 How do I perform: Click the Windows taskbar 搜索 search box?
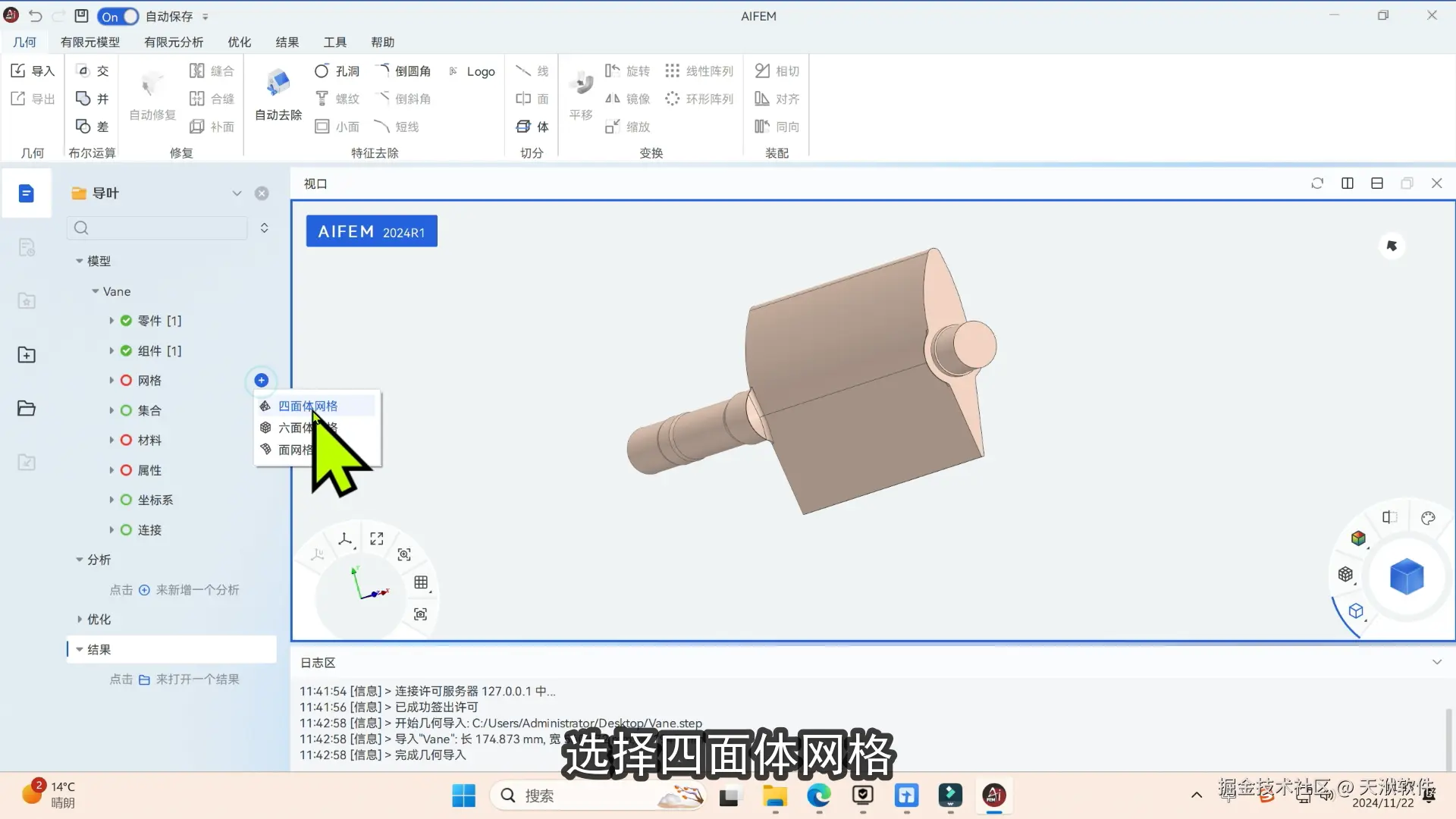(x=598, y=795)
